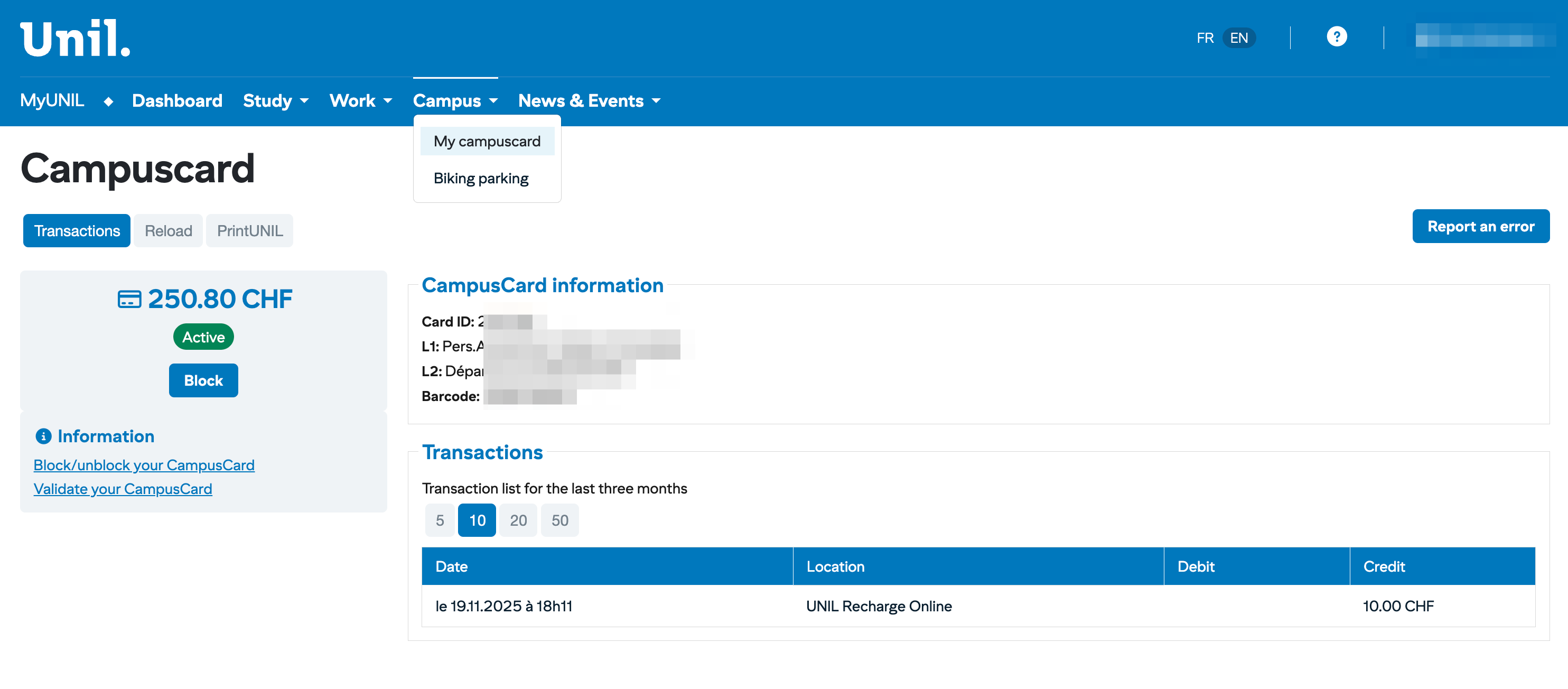Expand the Work dropdown menu
This screenshot has height=689, width=1568.
point(360,101)
